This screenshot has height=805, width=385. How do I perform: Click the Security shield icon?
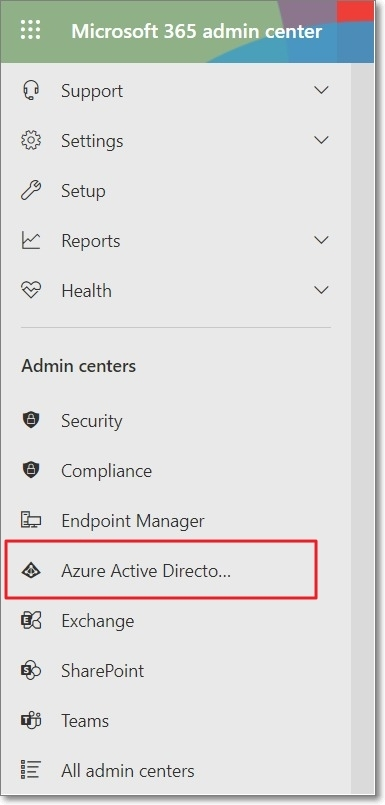coord(30,420)
